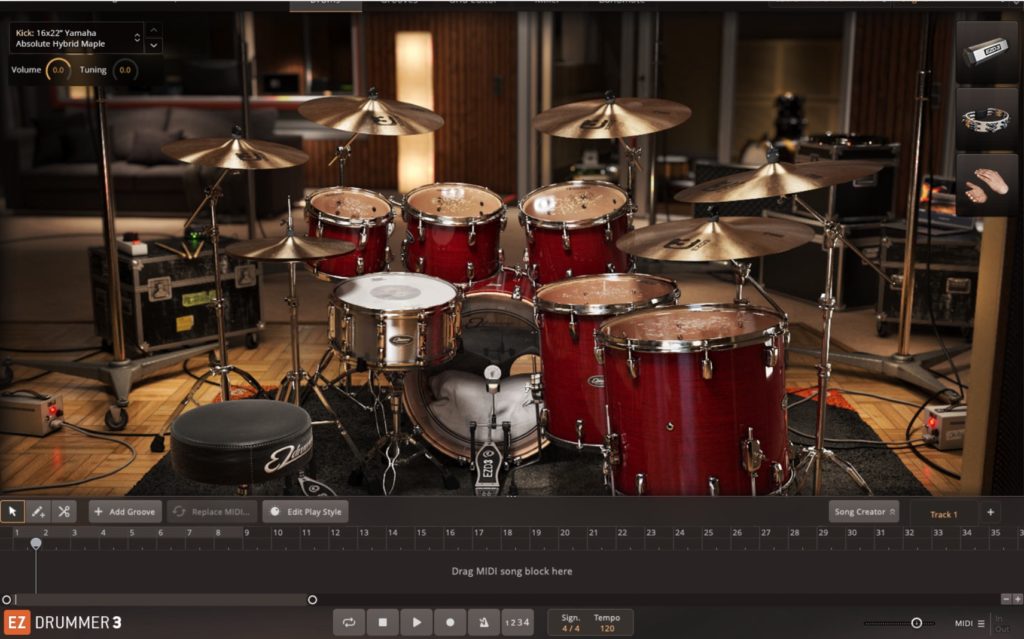Select the pencil draw tool

coord(38,512)
